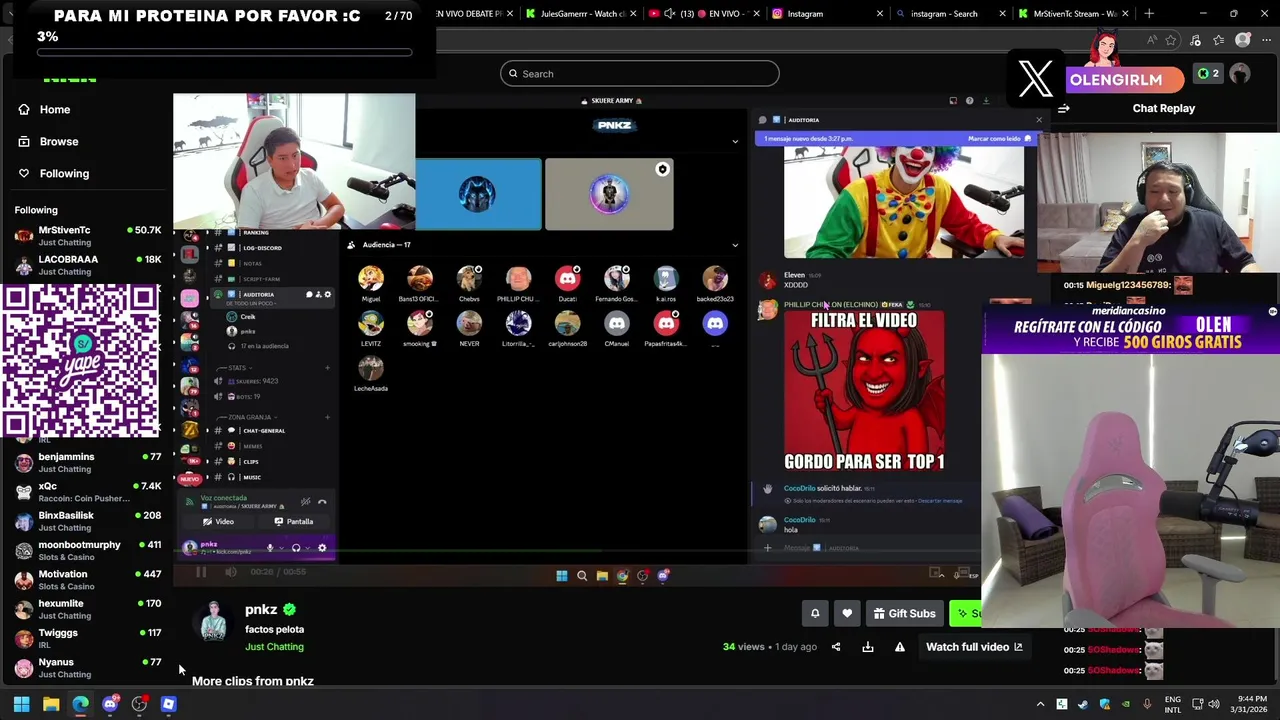1280x720 pixels.
Task: Open the Kick user profile avatar
Action: tap(1240, 74)
